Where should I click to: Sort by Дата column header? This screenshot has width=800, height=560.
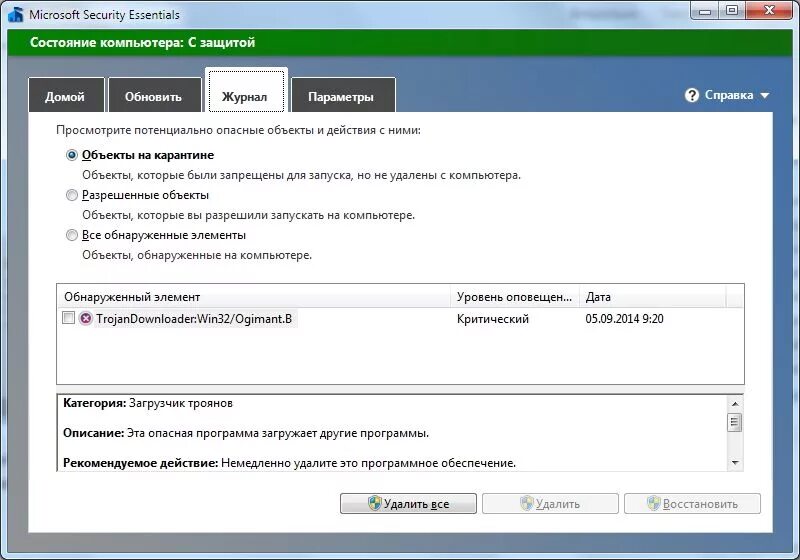pyautogui.click(x=653, y=297)
